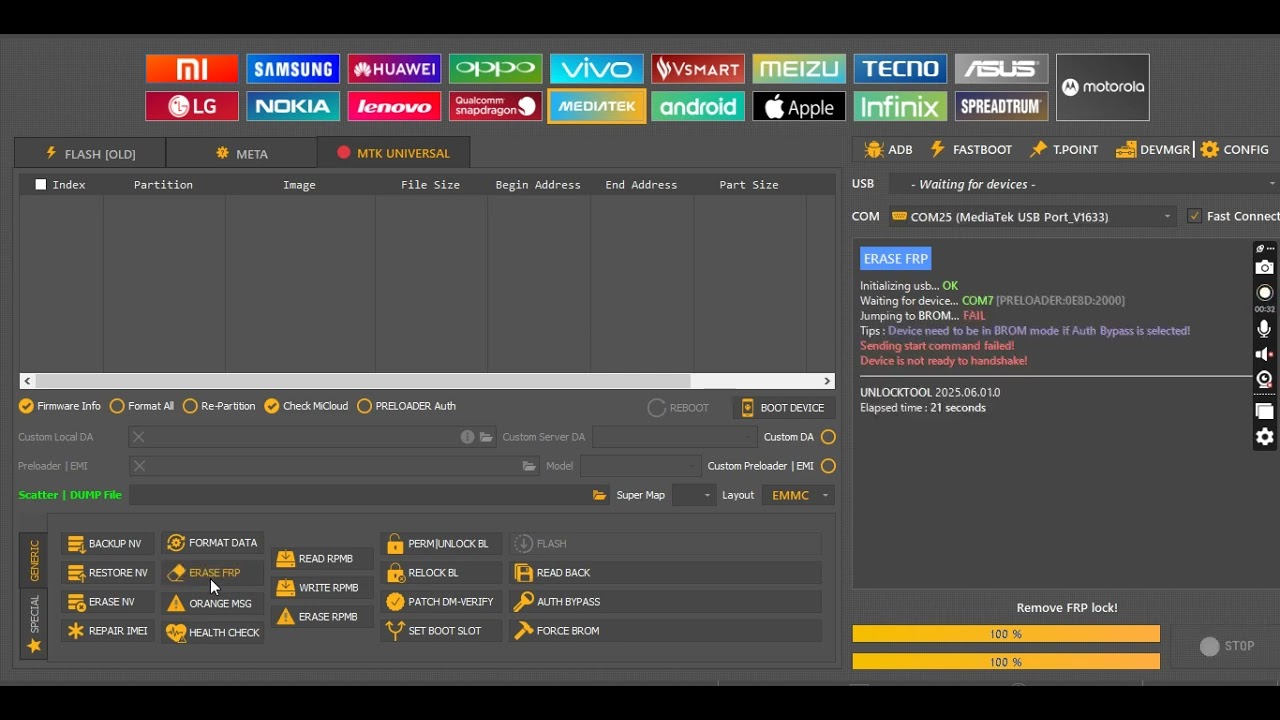Open the Custom Server DA dropdown
Viewport: 1280px width, 720px height.
click(x=675, y=437)
